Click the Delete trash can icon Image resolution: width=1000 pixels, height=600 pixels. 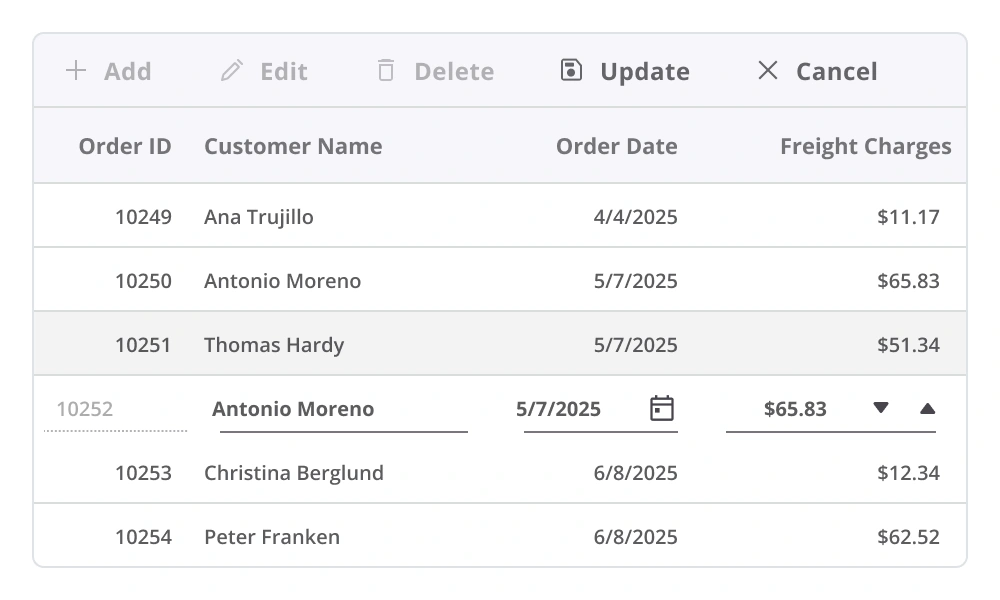point(385,71)
